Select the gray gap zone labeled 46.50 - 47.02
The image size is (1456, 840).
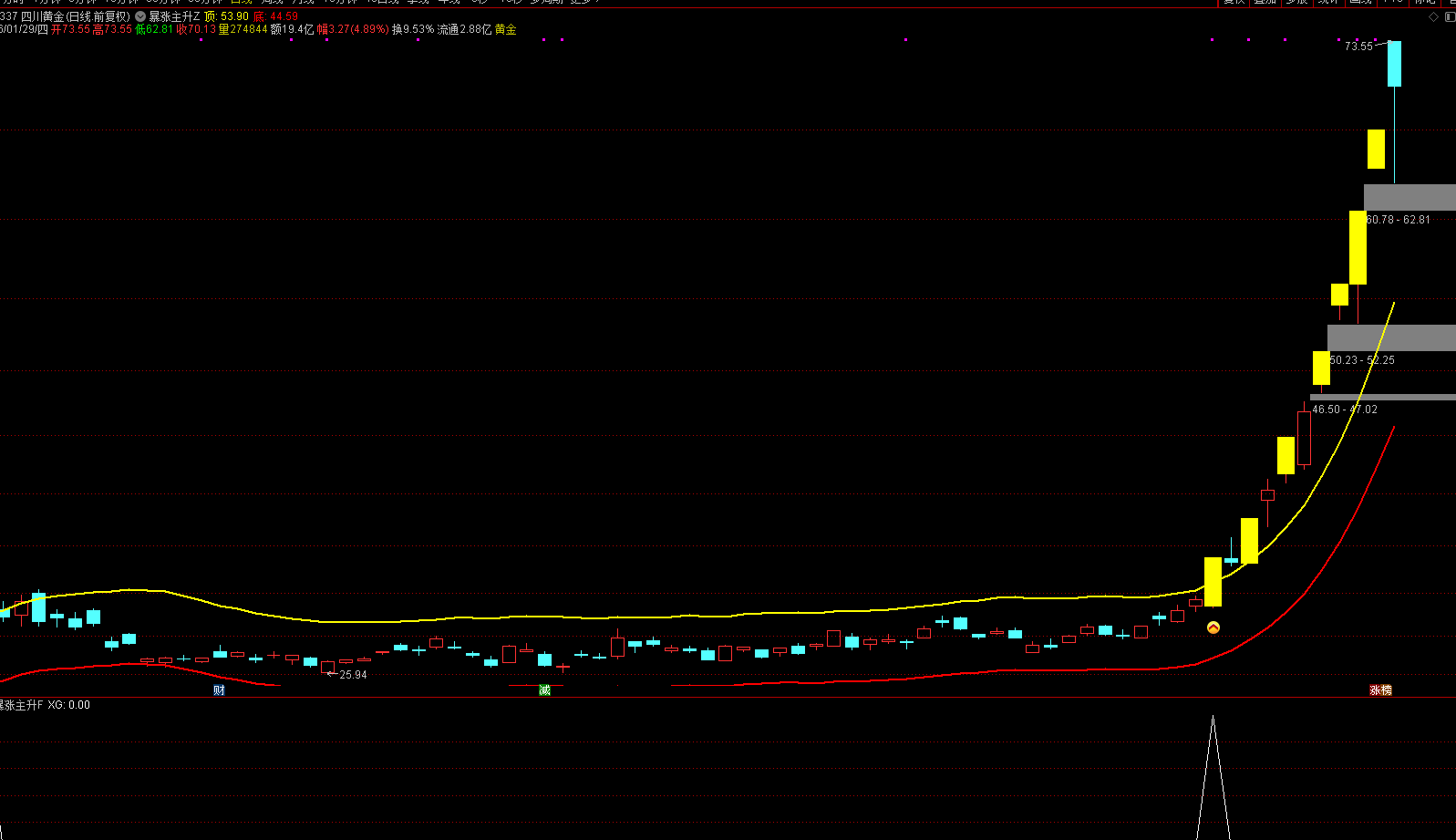tap(1383, 397)
